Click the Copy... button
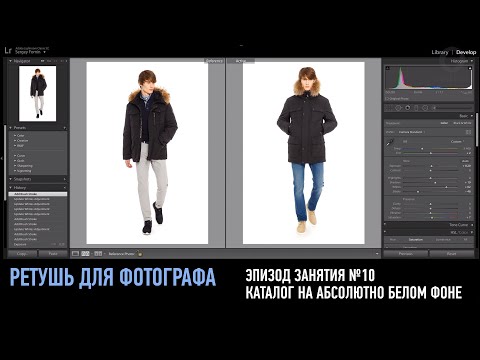The height and width of the screenshot is (360, 480). 22,254
